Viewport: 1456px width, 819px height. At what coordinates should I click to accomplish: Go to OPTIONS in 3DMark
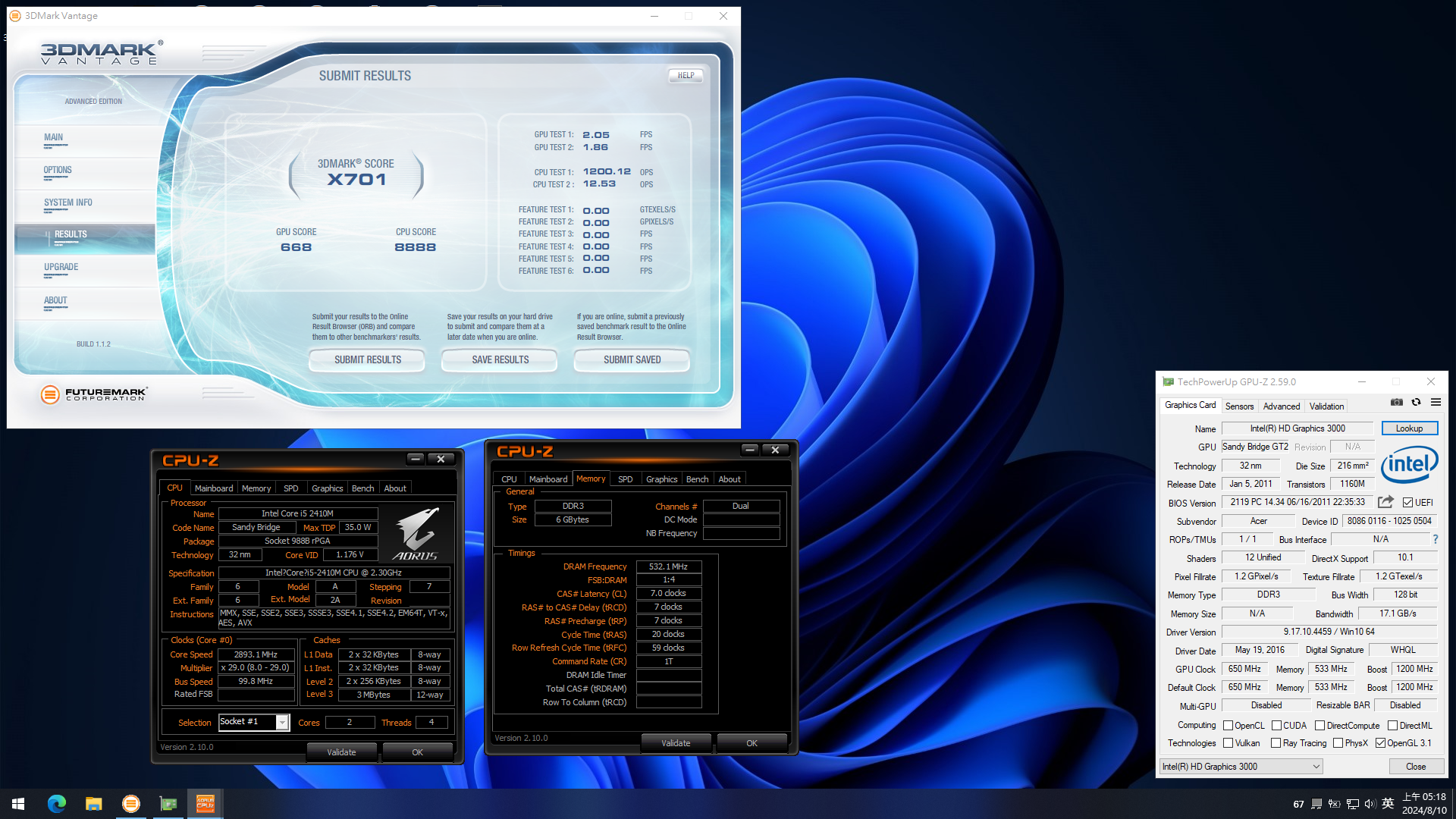(58, 171)
